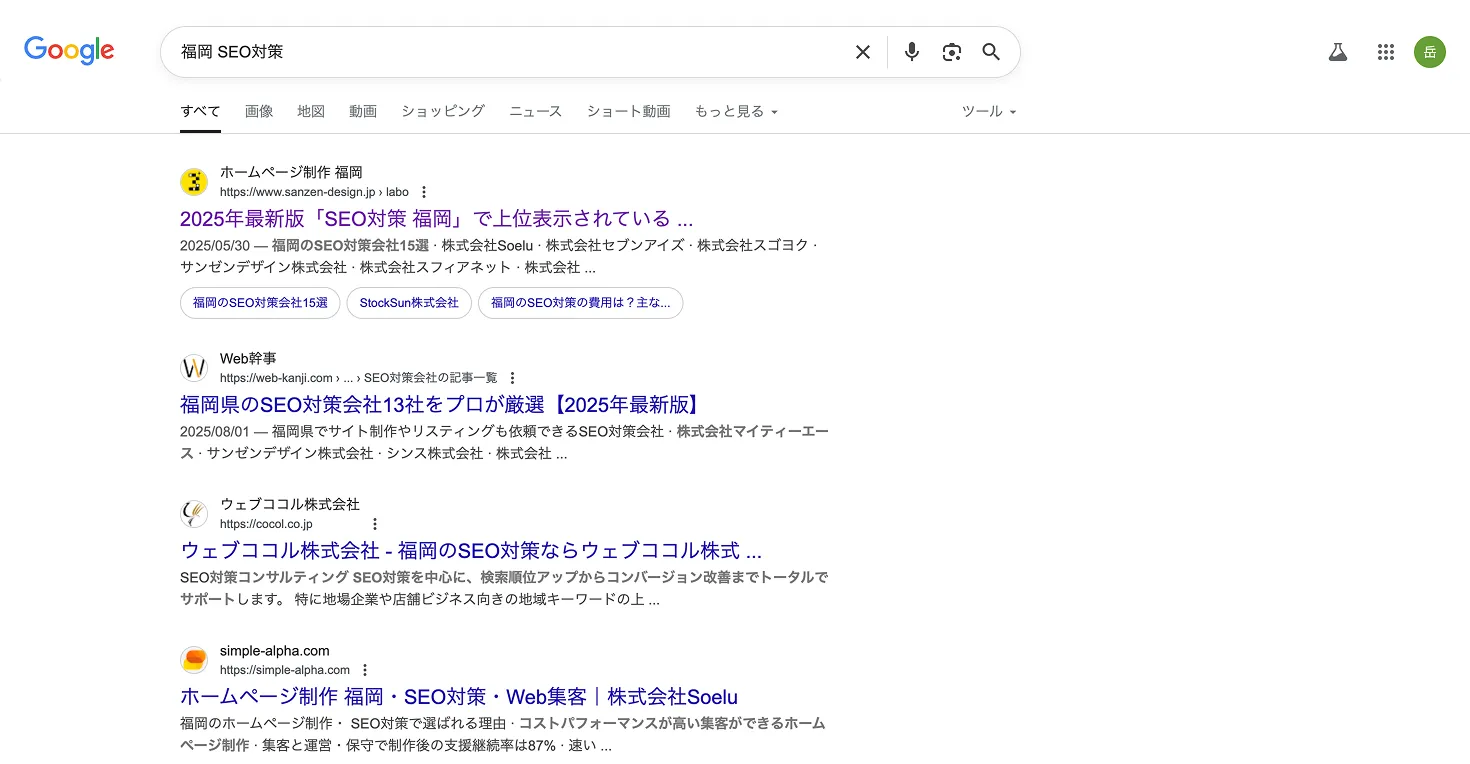Click the ウェブココル株式会社 site name
Screen dimensions: 1470x764
tap(290, 504)
